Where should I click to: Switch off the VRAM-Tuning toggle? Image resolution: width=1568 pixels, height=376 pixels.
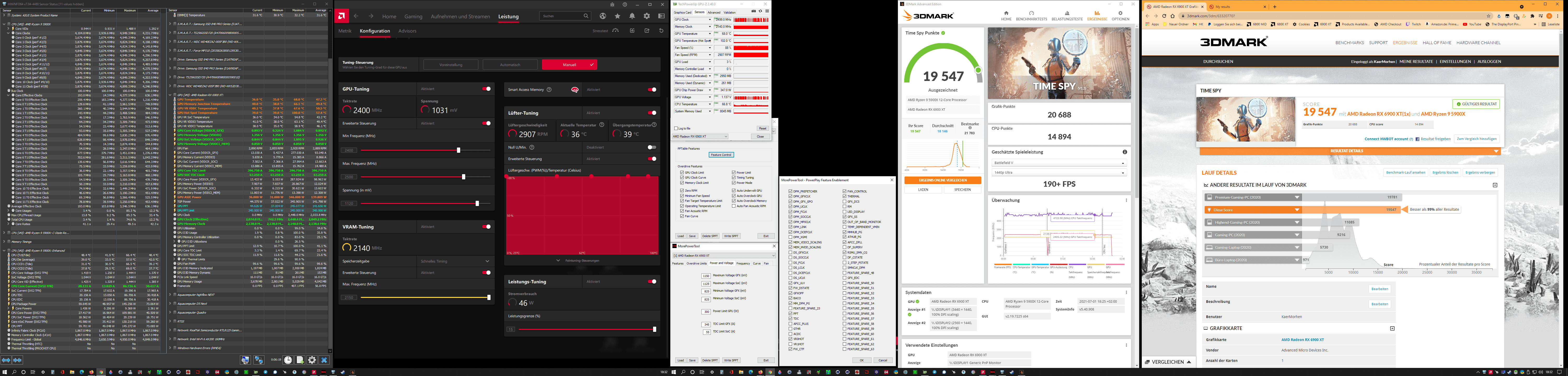(x=486, y=227)
